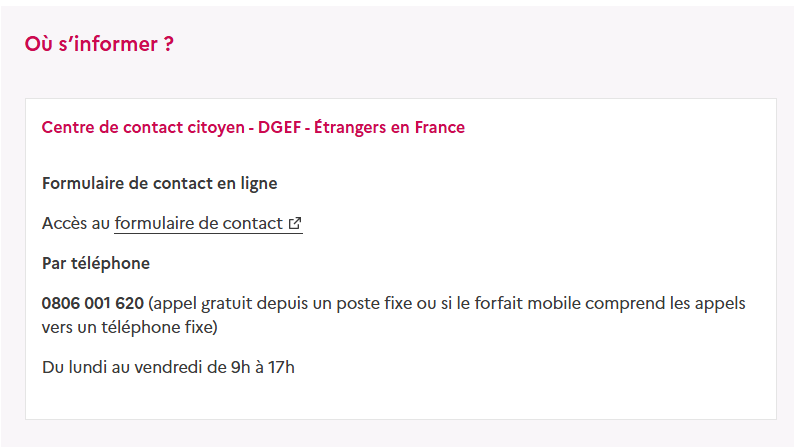794x447 pixels.
Task: Open the formulaire de contact link
Action: (208, 223)
